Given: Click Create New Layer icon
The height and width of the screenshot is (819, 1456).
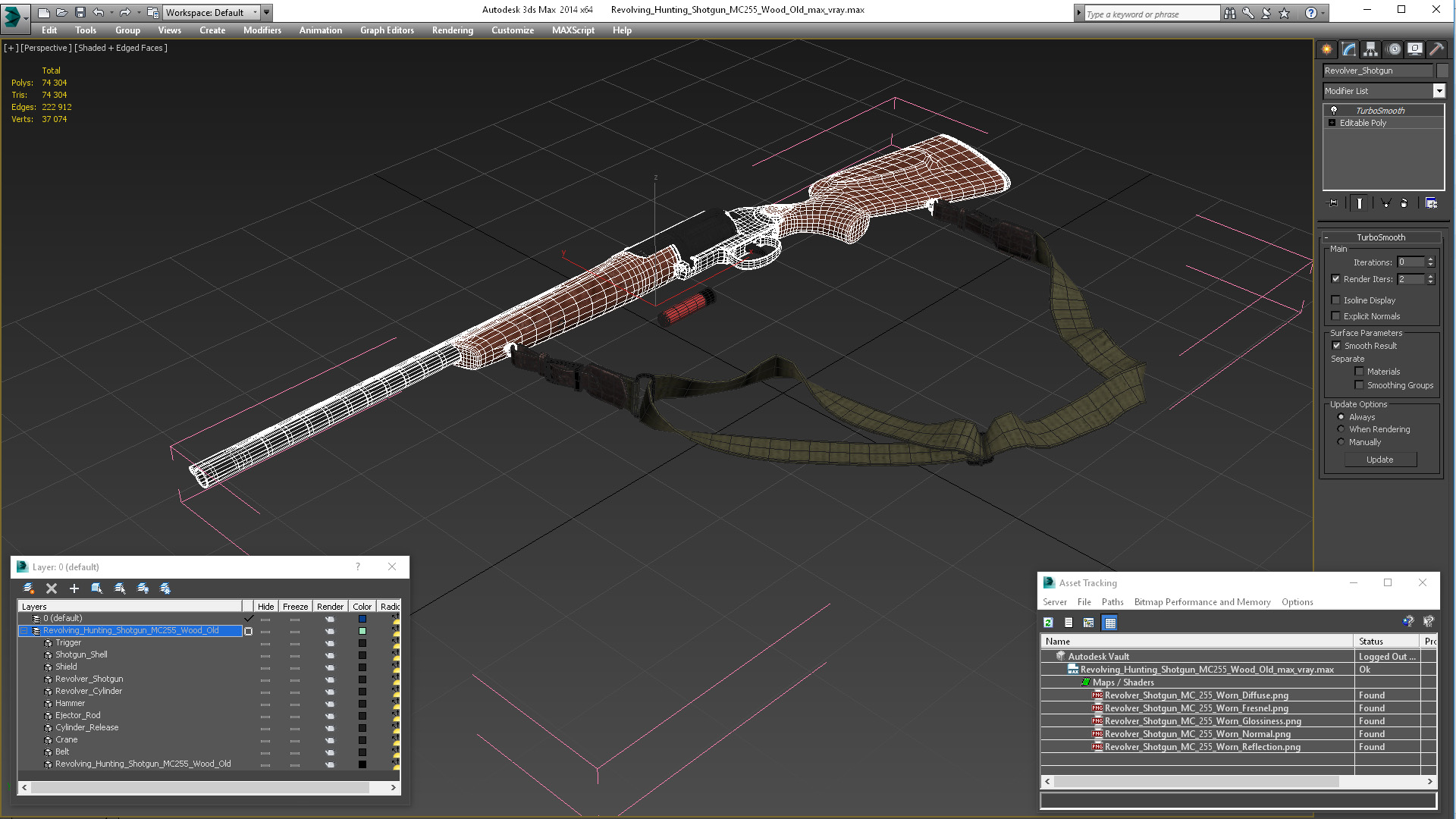Looking at the screenshot, I should click(x=29, y=588).
